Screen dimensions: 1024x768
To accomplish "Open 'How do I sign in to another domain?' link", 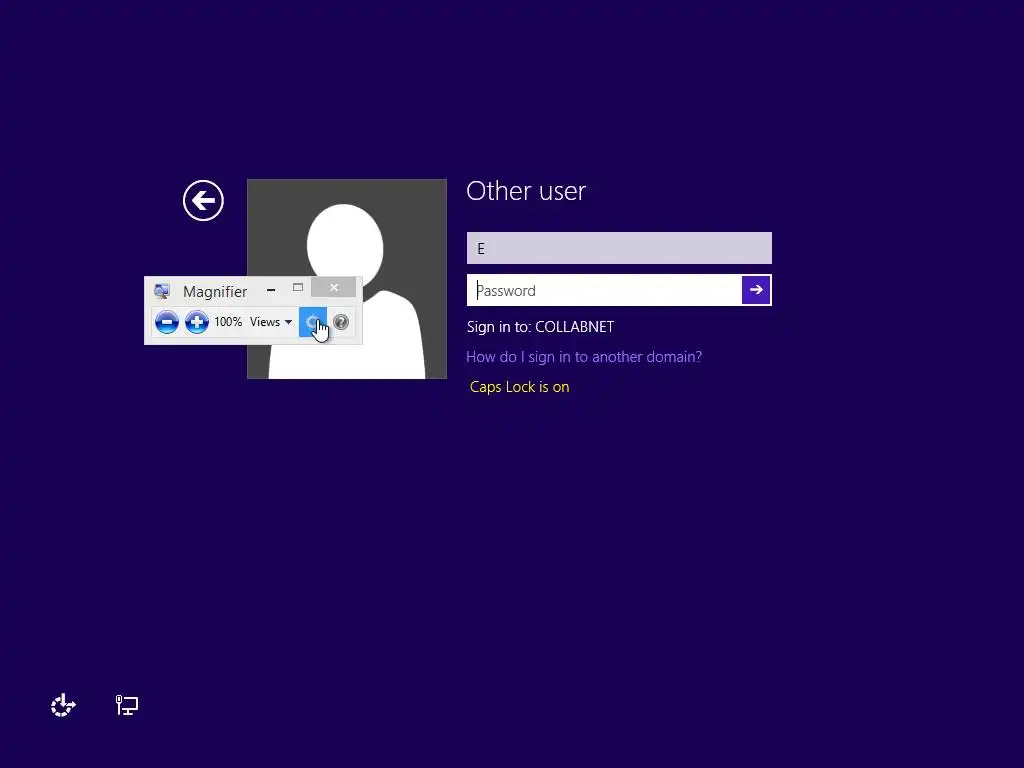I will point(584,357).
